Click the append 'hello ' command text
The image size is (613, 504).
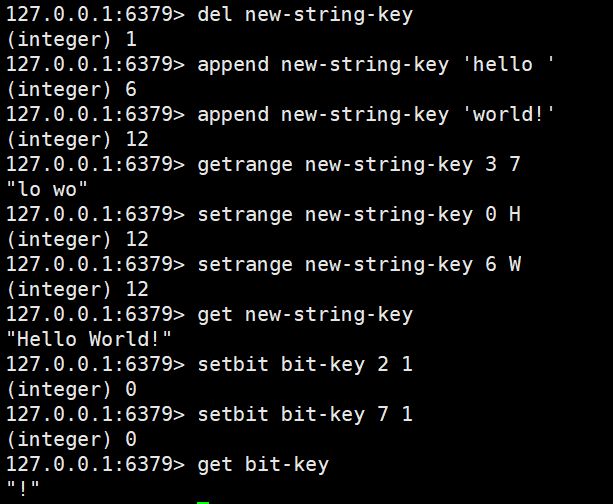(376, 65)
